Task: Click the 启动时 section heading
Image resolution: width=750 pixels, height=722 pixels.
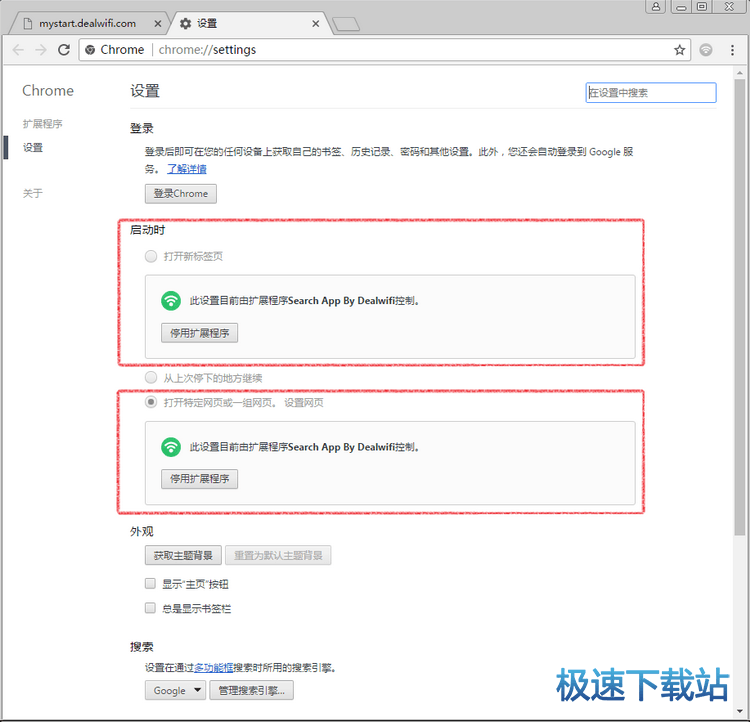Action: pos(147,230)
